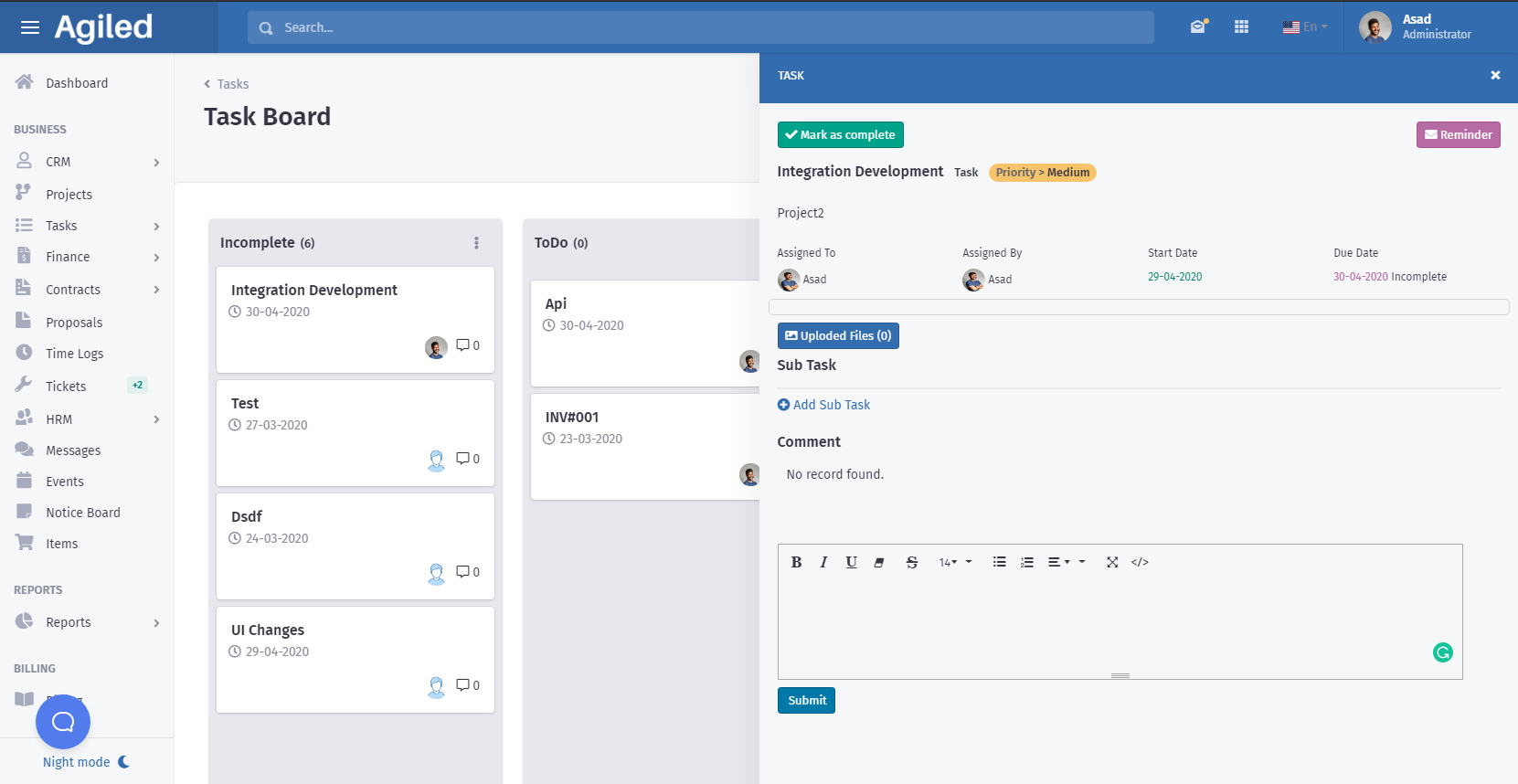Viewport: 1518px width, 784px height.
Task: Toggle bold formatting in comment editor
Action: tap(796, 563)
